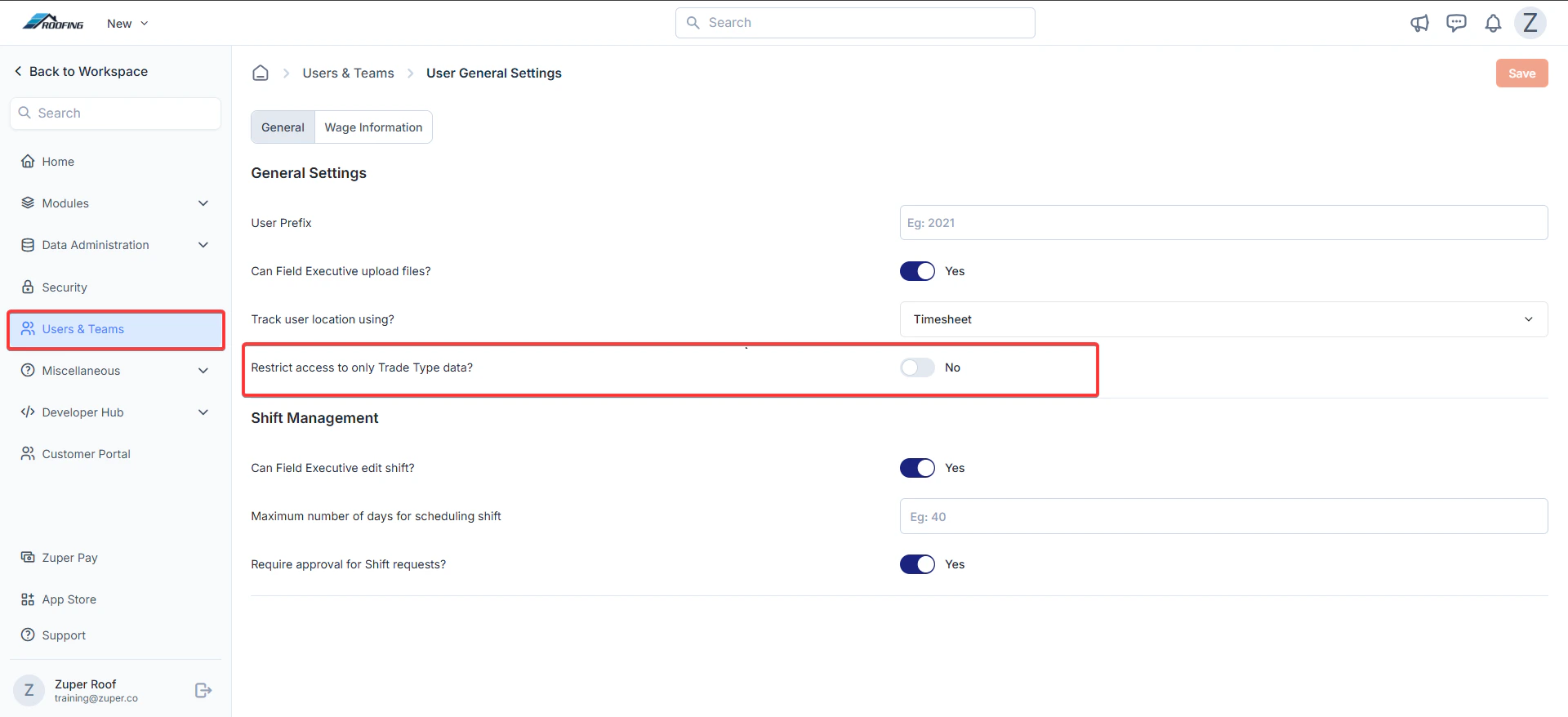Click the home breadcrumb icon

point(261,73)
